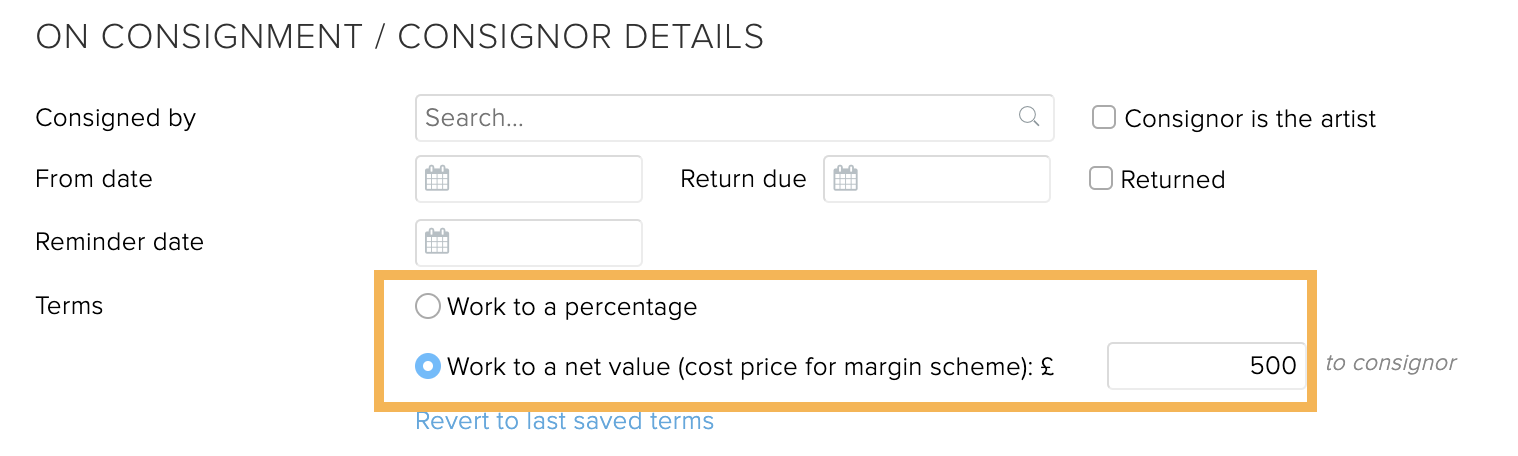The image size is (1518, 456).
Task: Focus the Consigned by search field
Action: [715, 118]
